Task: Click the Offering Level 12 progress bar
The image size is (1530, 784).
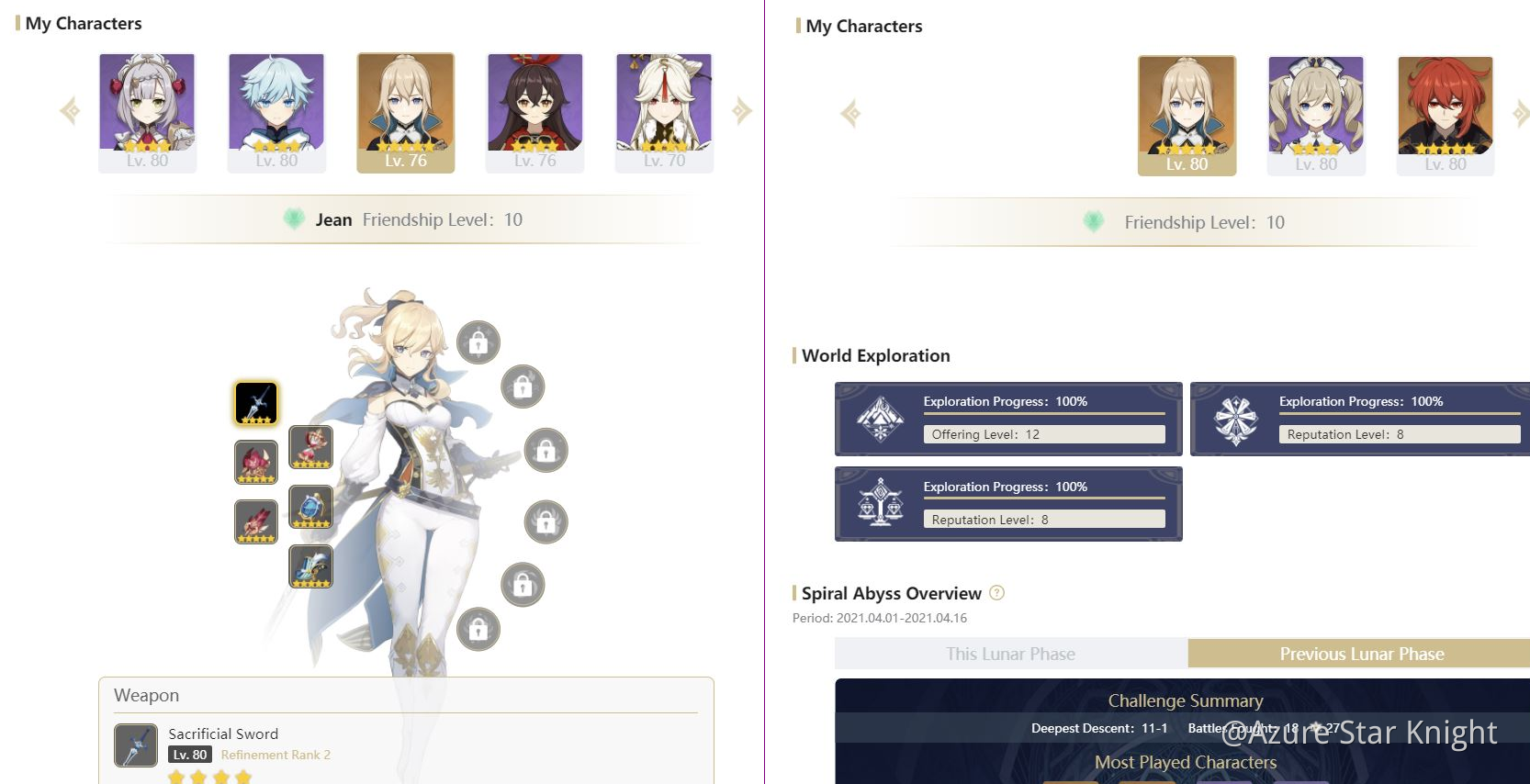Action: (x=1044, y=434)
